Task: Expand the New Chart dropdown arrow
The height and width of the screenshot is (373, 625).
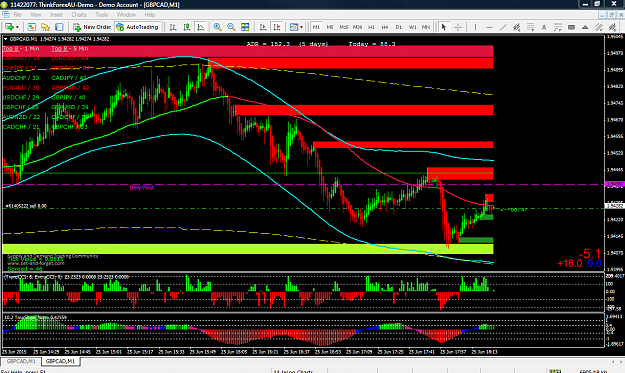Action: click(x=17, y=27)
